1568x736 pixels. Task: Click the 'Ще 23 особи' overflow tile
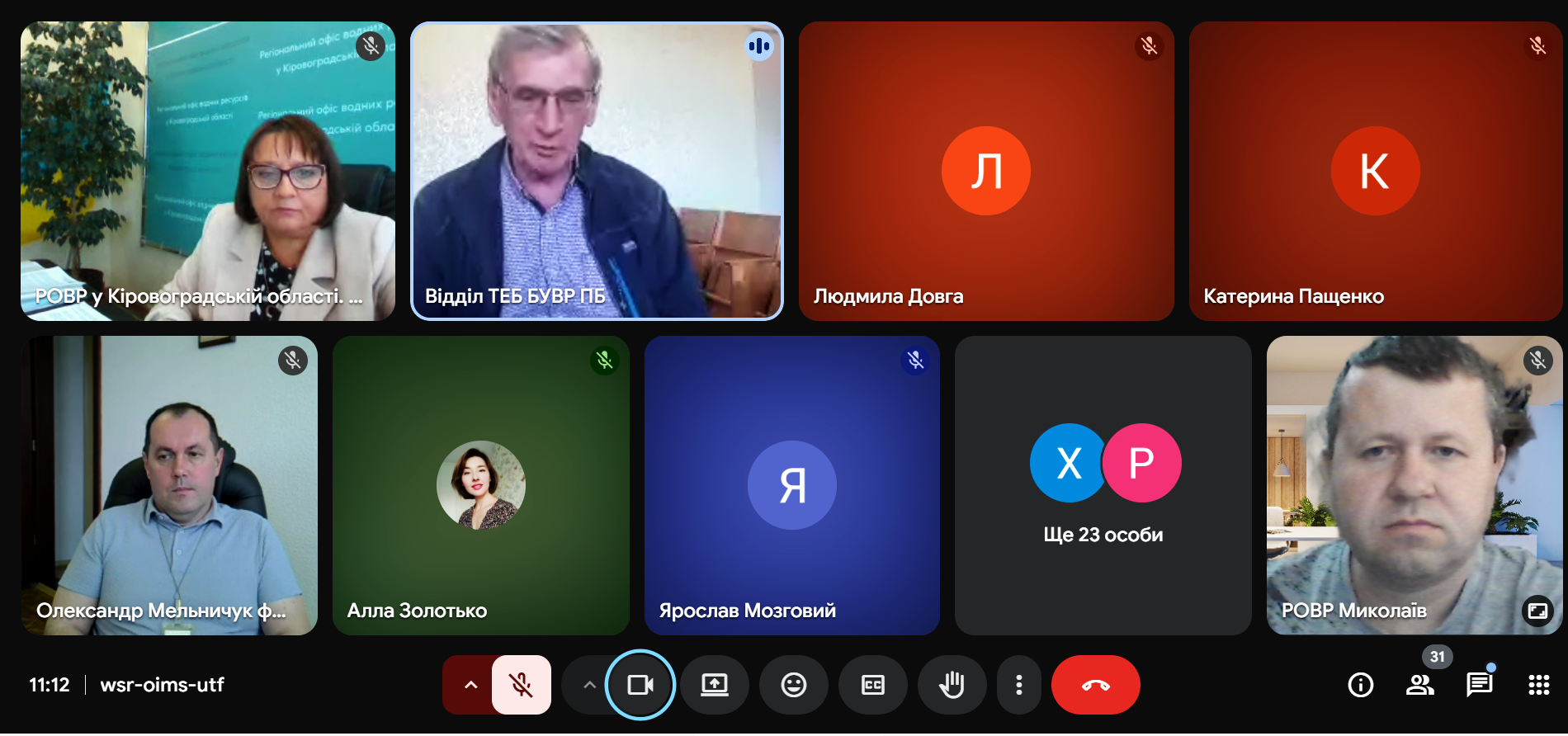pyautogui.click(x=1103, y=485)
